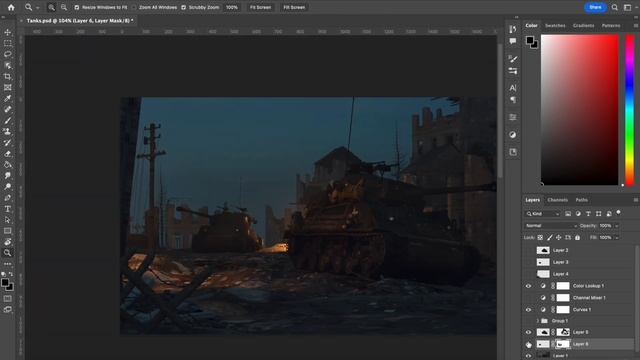
Task: Open the Fill slider dropdown arrow
Action: point(617,238)
